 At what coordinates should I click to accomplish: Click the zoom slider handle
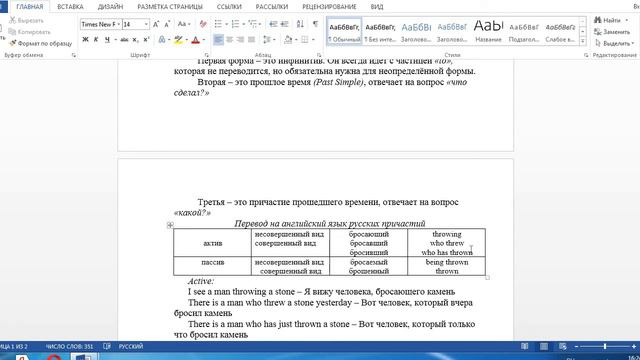(605, 347)
